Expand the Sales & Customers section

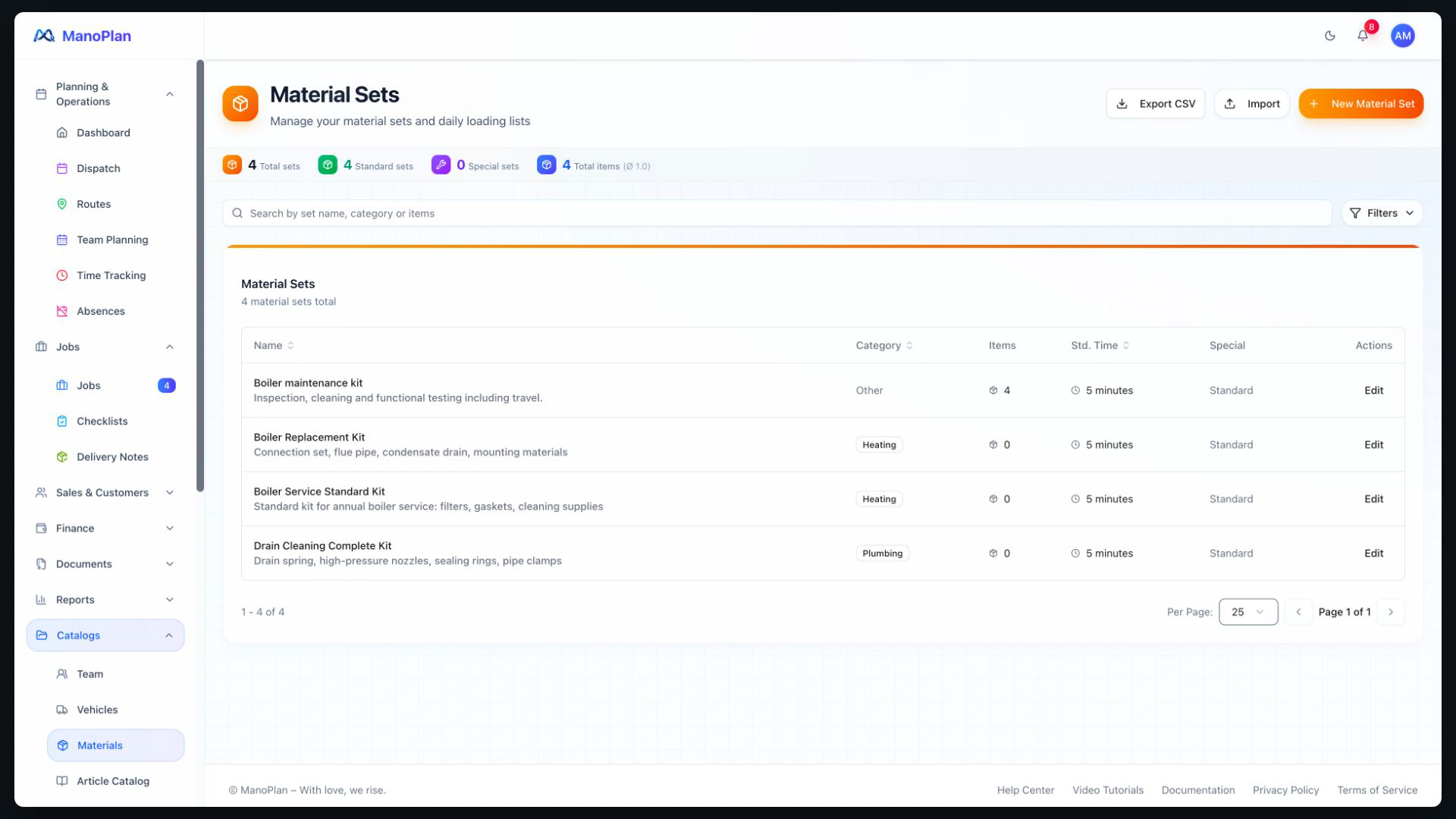pos(105,493)
